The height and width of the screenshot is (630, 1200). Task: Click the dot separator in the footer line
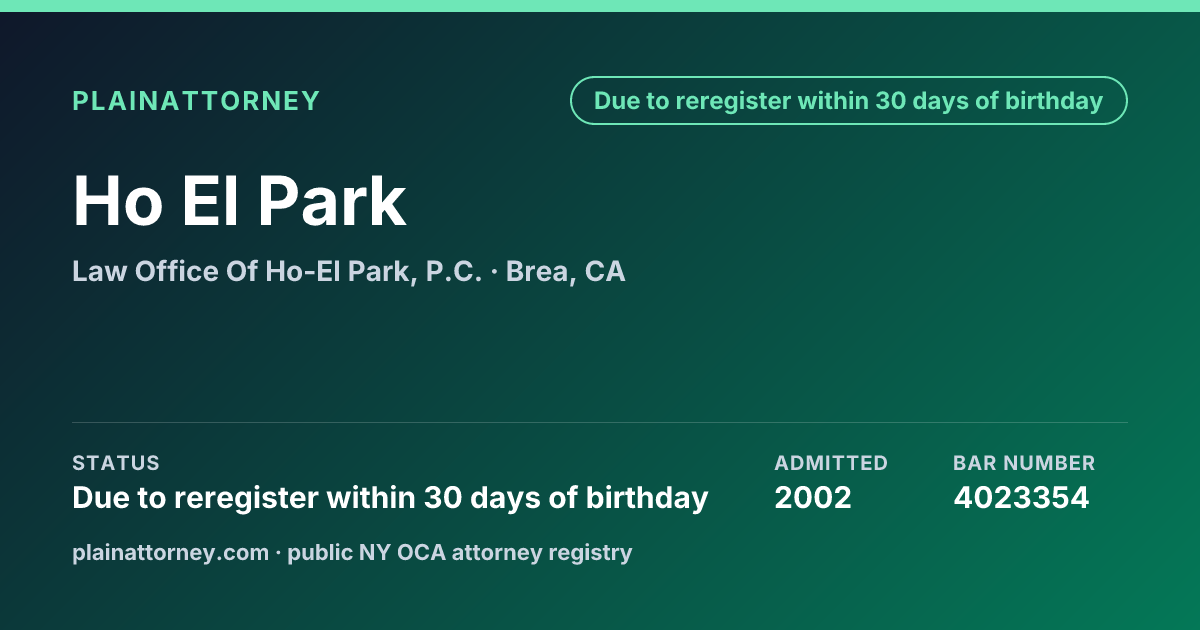coord(278,553)
